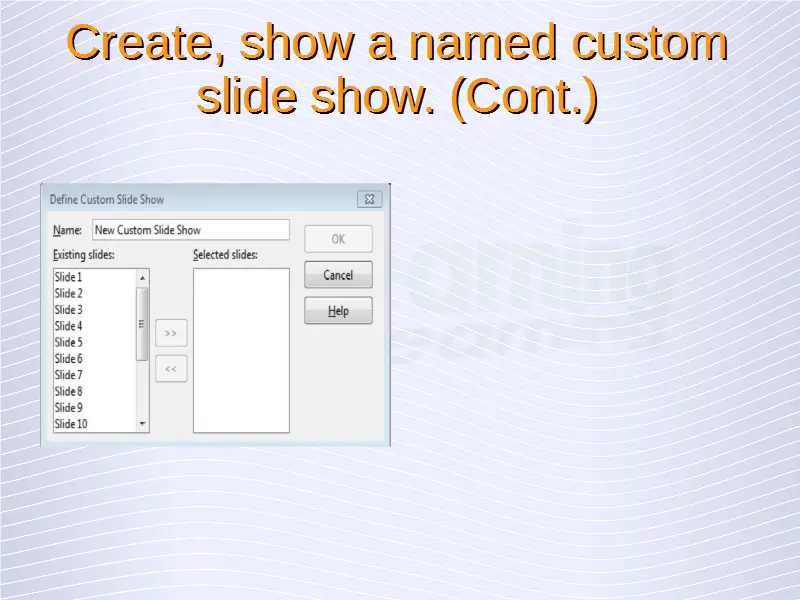Open Help for custom slide show
800x600 pixels.
pyautogui.click(x=338, y=311)
